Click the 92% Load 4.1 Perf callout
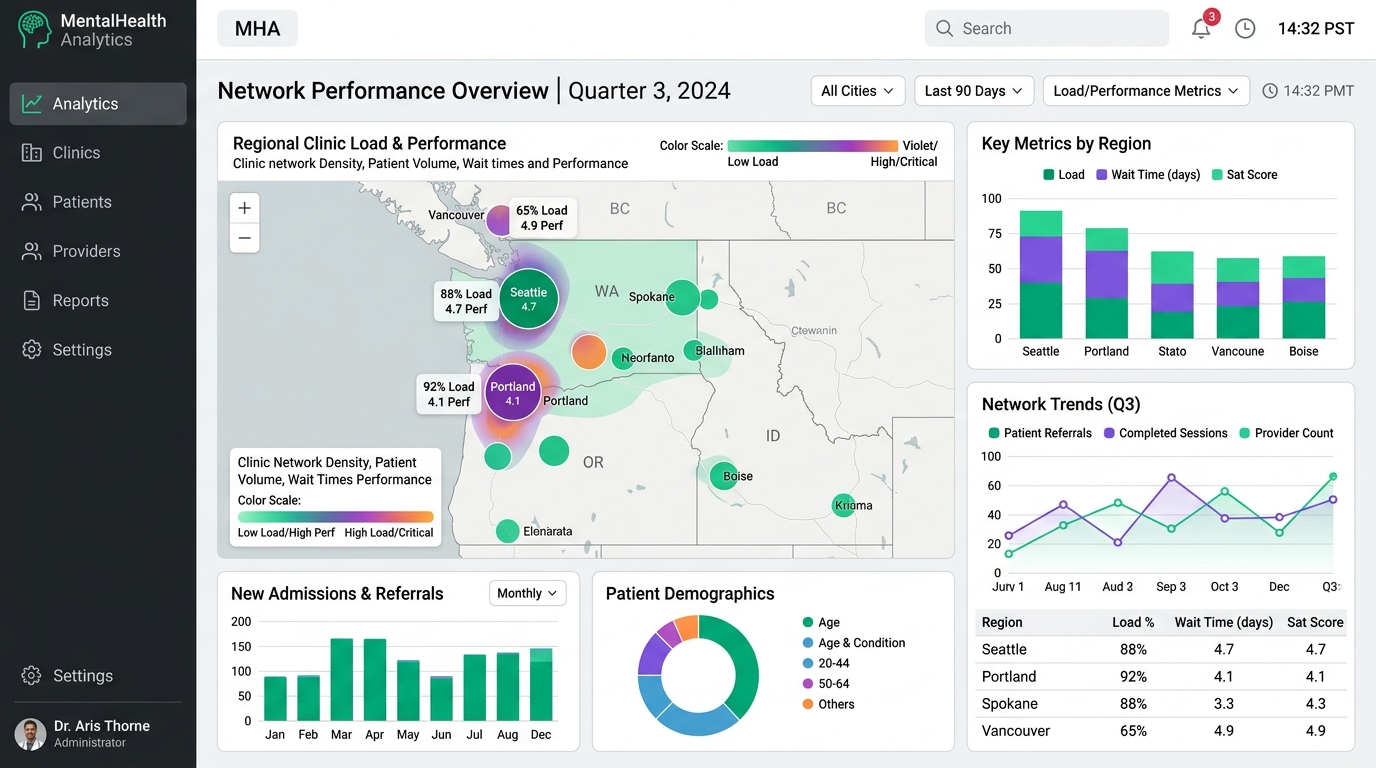Screen dimensions: 1376x768 click(x=447, y=394)
